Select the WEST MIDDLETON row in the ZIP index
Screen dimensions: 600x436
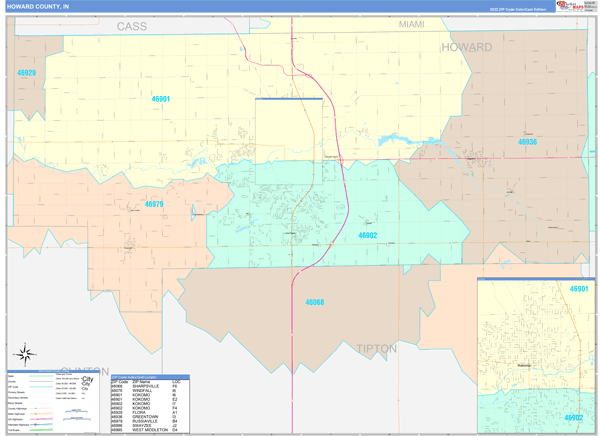coord(147,430)
